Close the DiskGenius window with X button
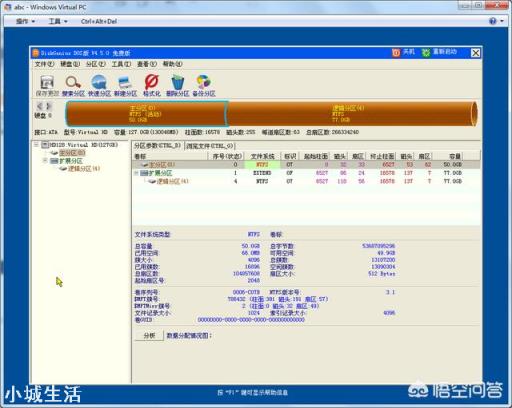The image size is (512, 408). (476, 53)
